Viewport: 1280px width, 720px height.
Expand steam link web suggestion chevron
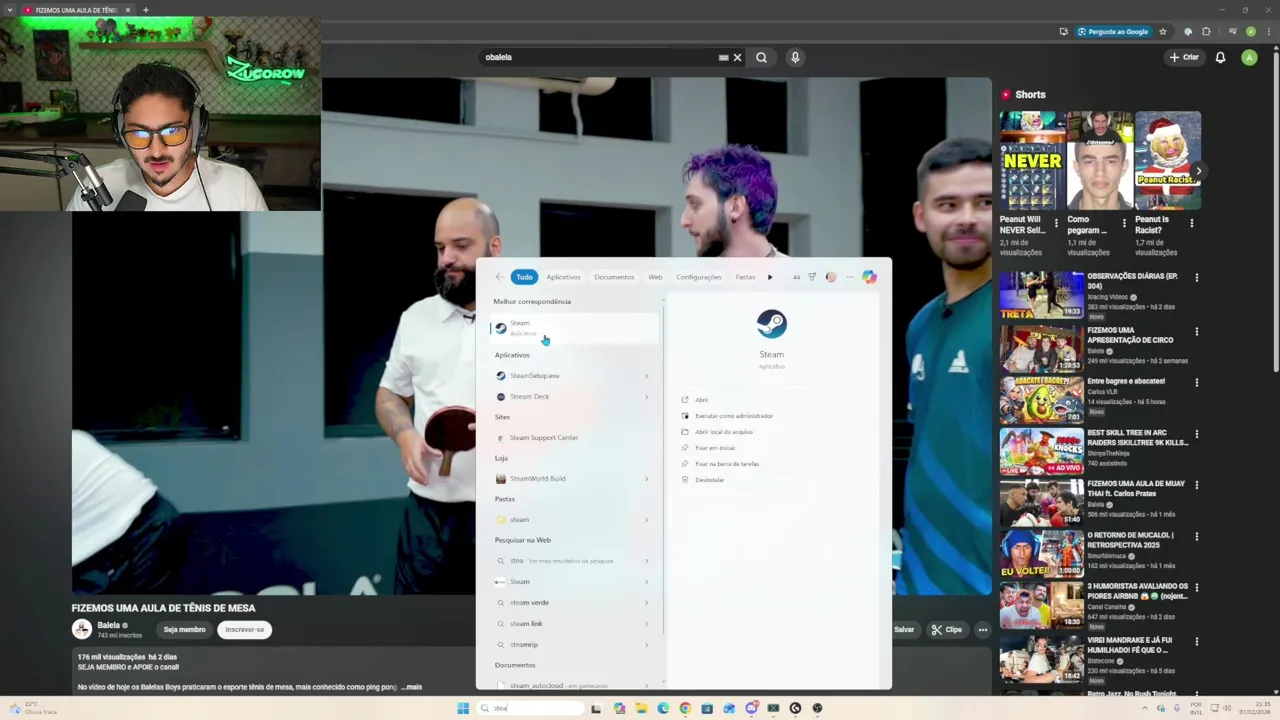point(646,624)
